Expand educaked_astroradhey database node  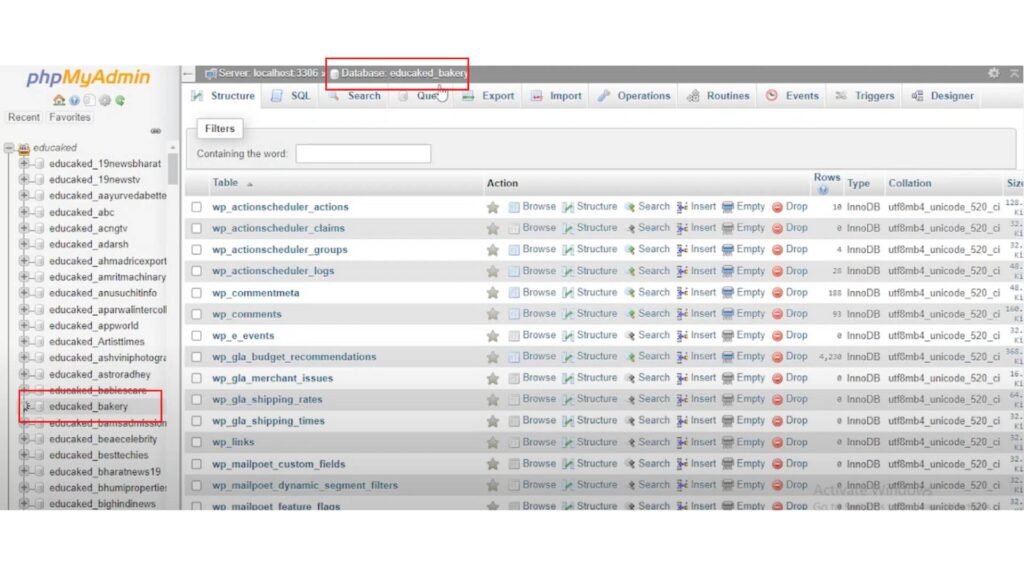(x=24, y=374)
